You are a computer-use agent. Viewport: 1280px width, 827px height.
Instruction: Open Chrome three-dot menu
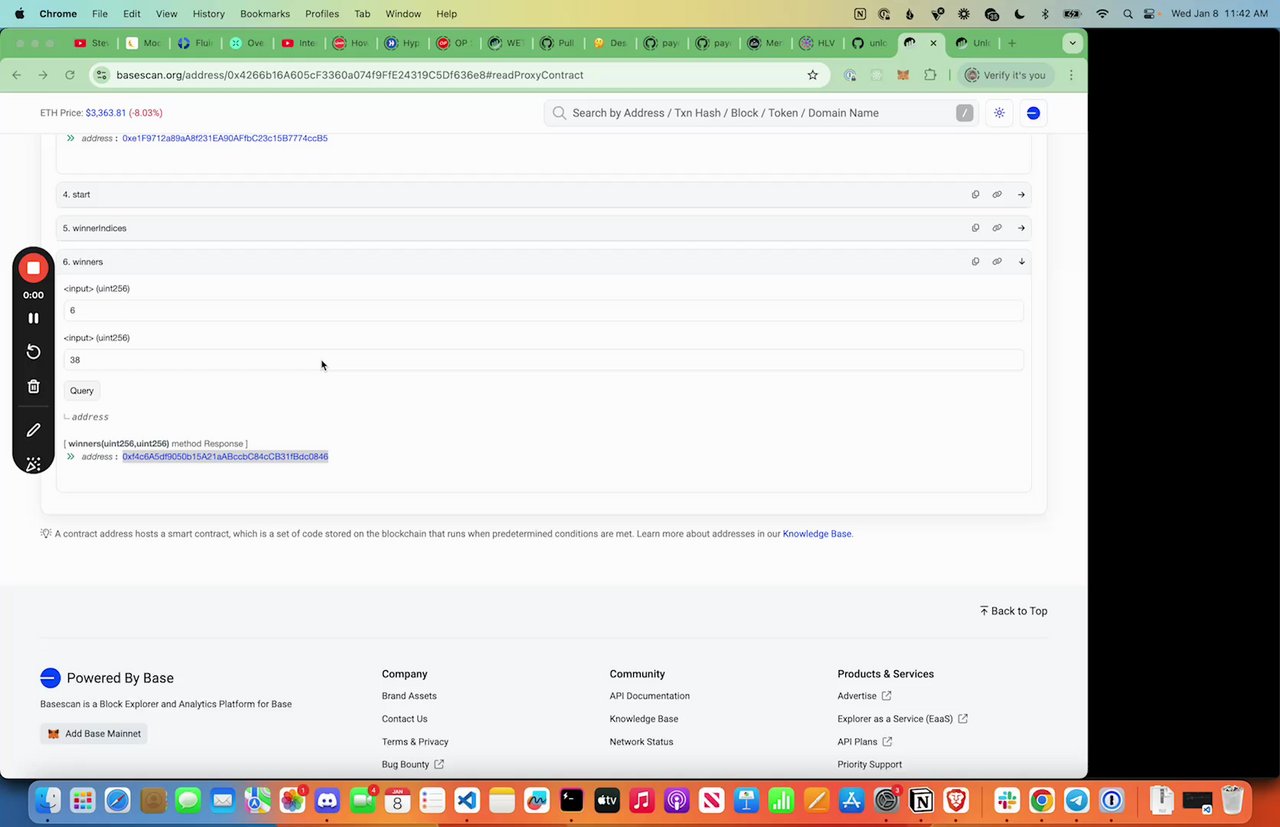[x=1071, y=75]
